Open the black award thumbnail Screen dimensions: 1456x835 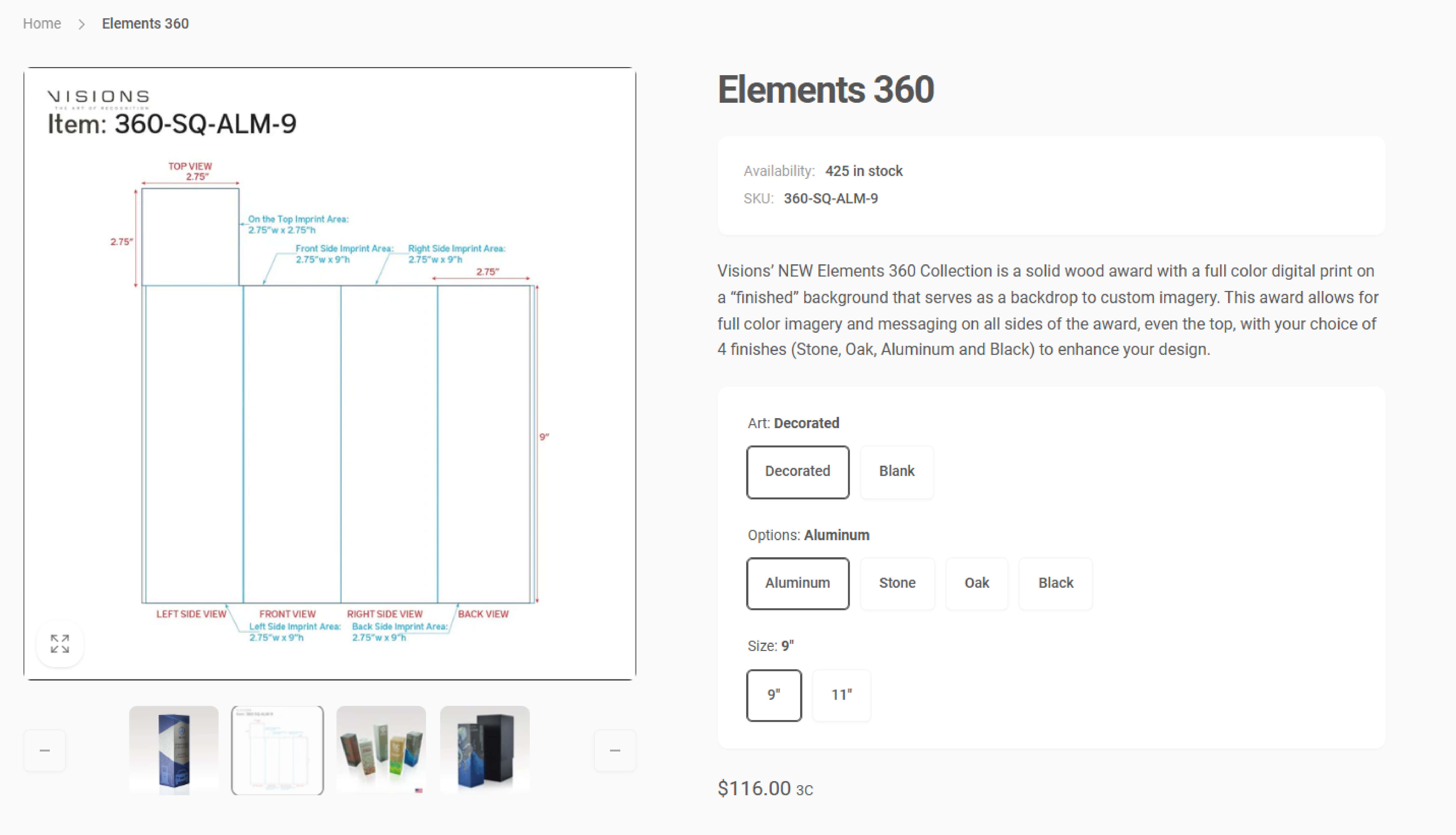click(x=485, y=750)
